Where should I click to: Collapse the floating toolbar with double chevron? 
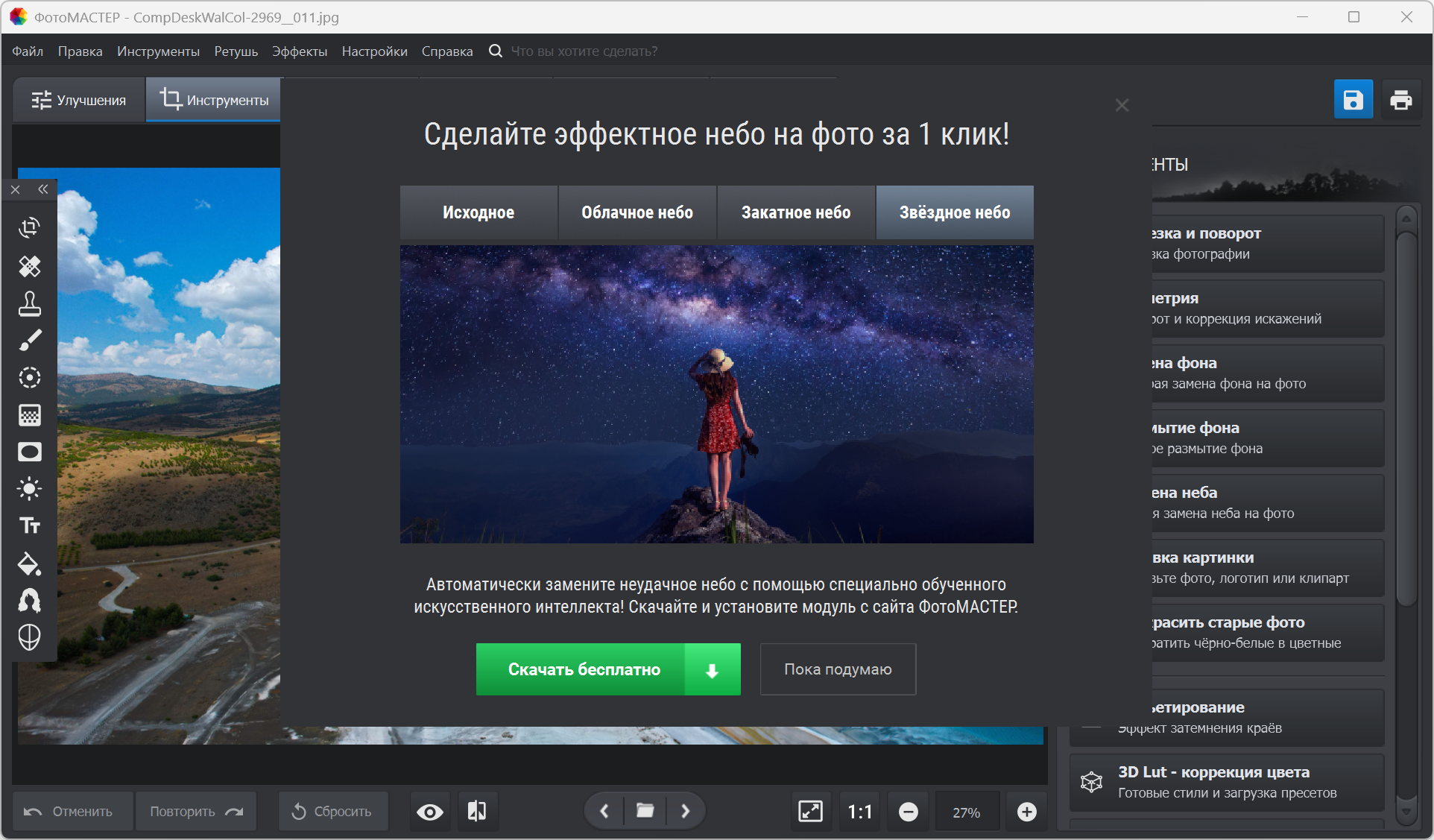coord(43,189)
